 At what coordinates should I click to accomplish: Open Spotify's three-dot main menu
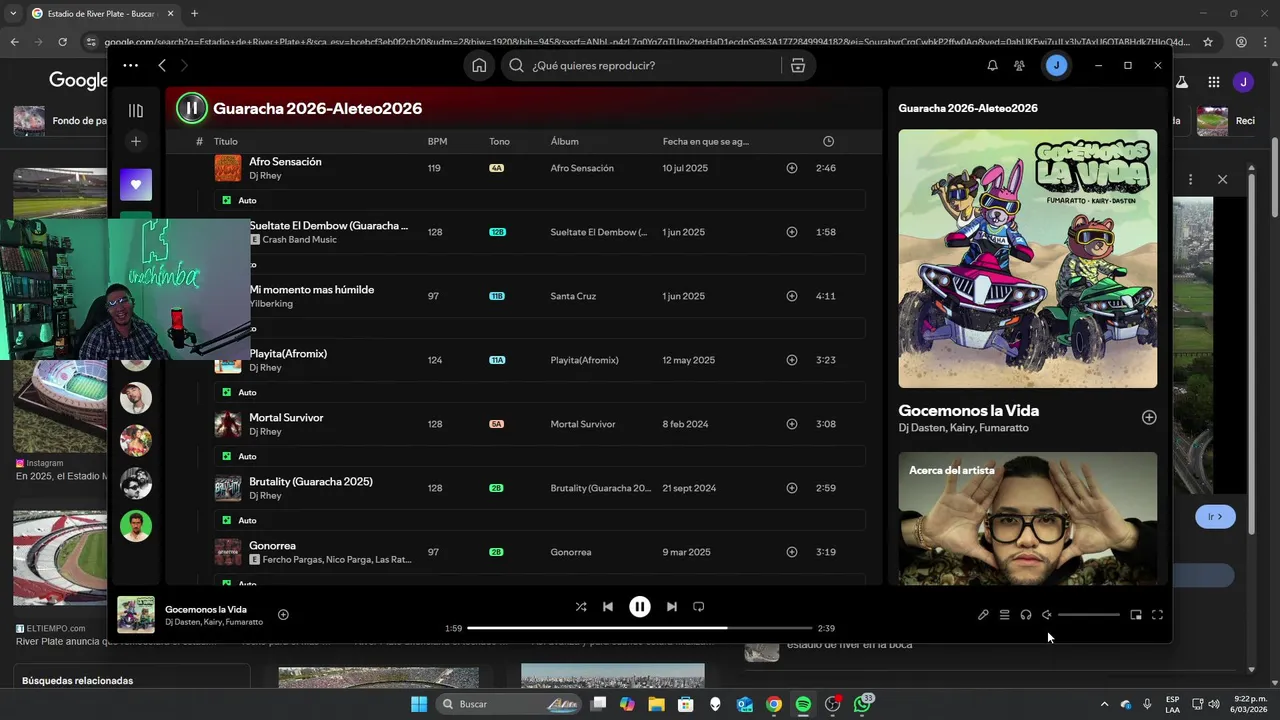131,65
